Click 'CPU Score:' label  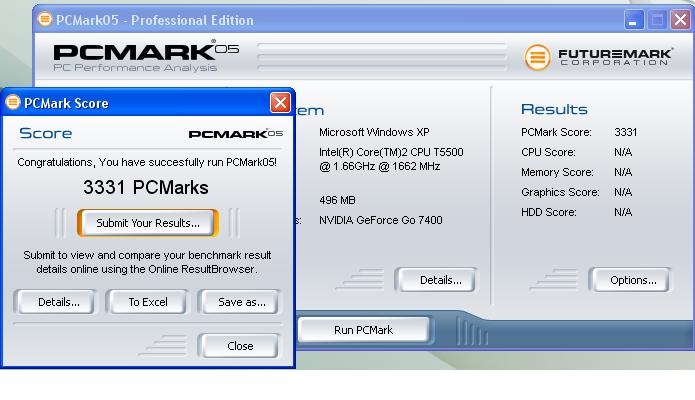[x=548, y=152]
